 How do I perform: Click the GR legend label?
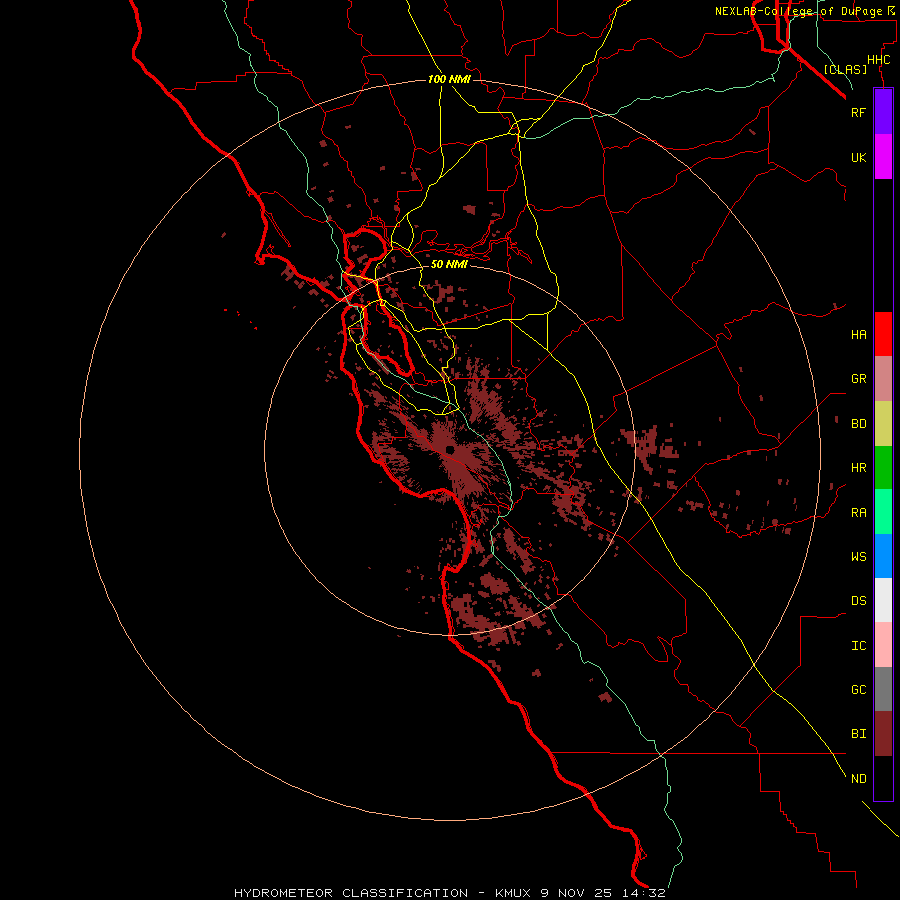(858, 379)
